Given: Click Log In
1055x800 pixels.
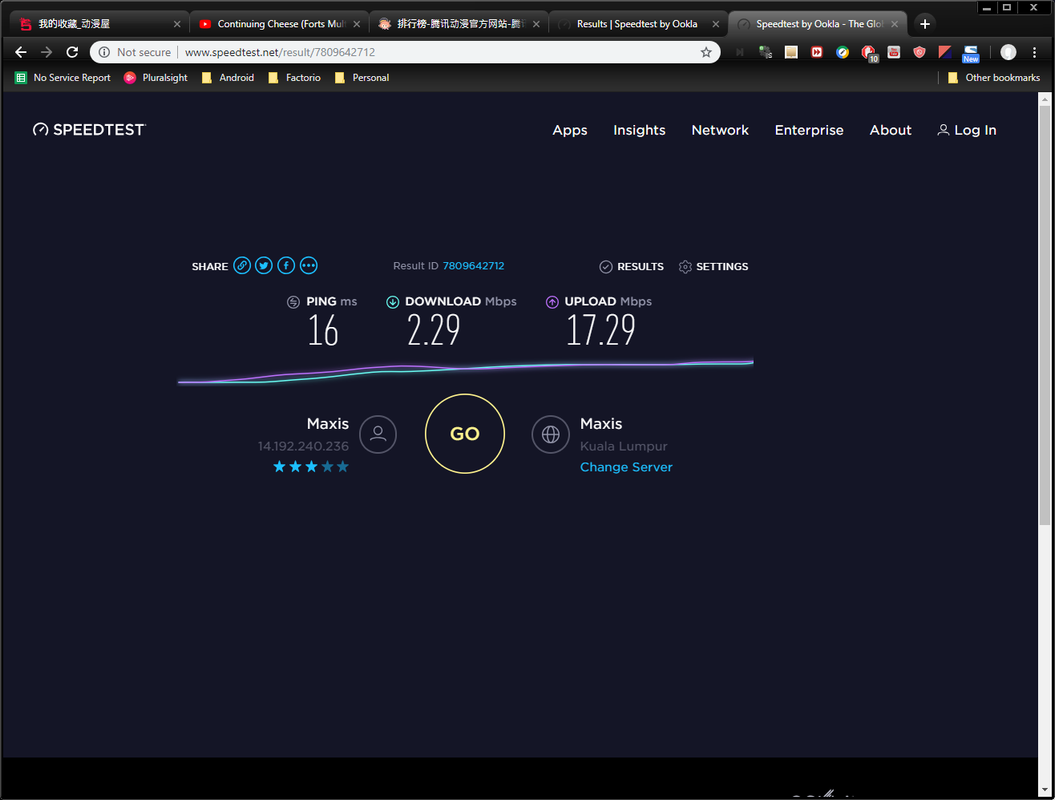Looking at the screenshot, I should (966, 130).
